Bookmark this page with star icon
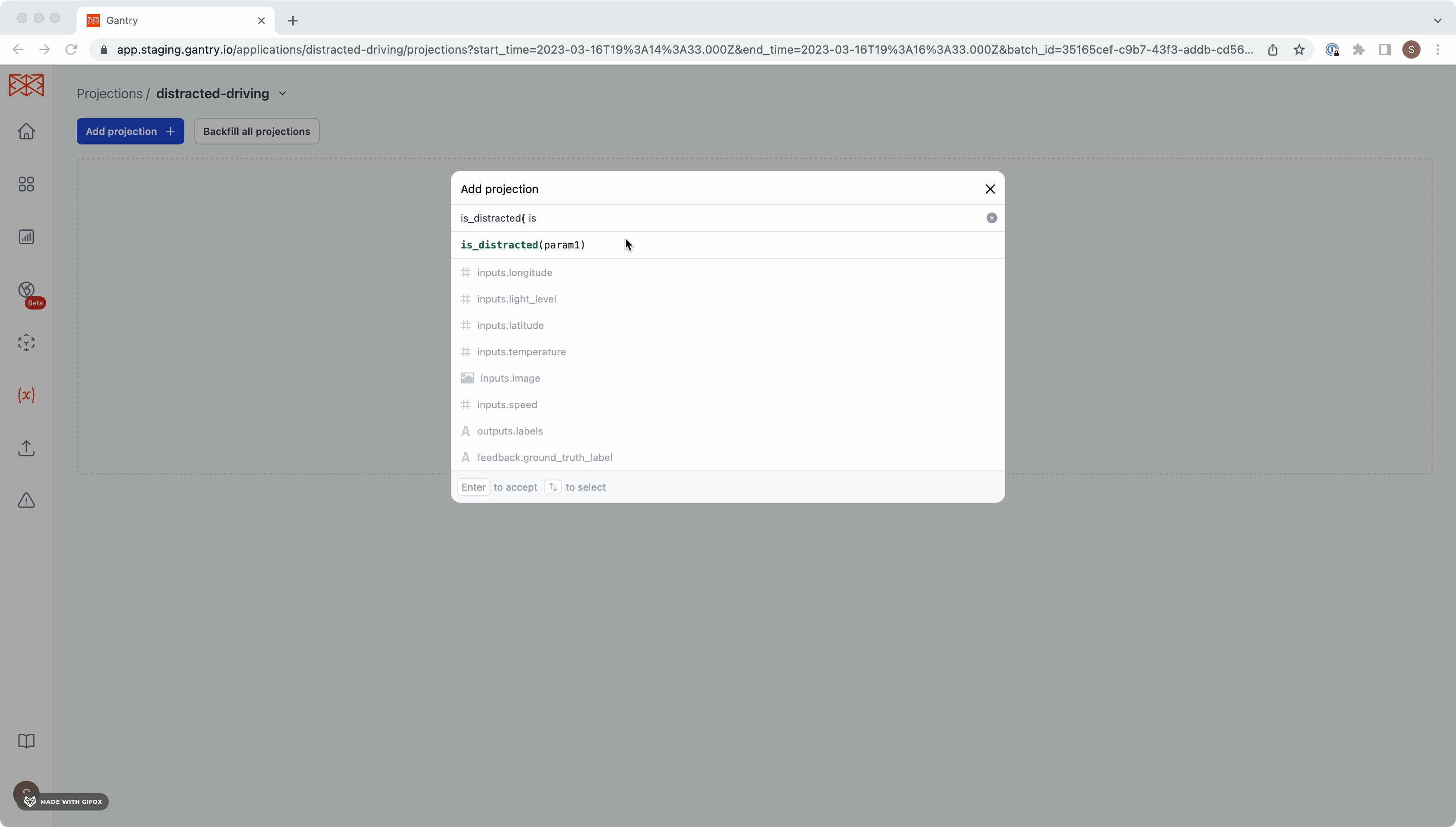The height and width of the screenshot is (827, 1456). [x=1299, y=50]
